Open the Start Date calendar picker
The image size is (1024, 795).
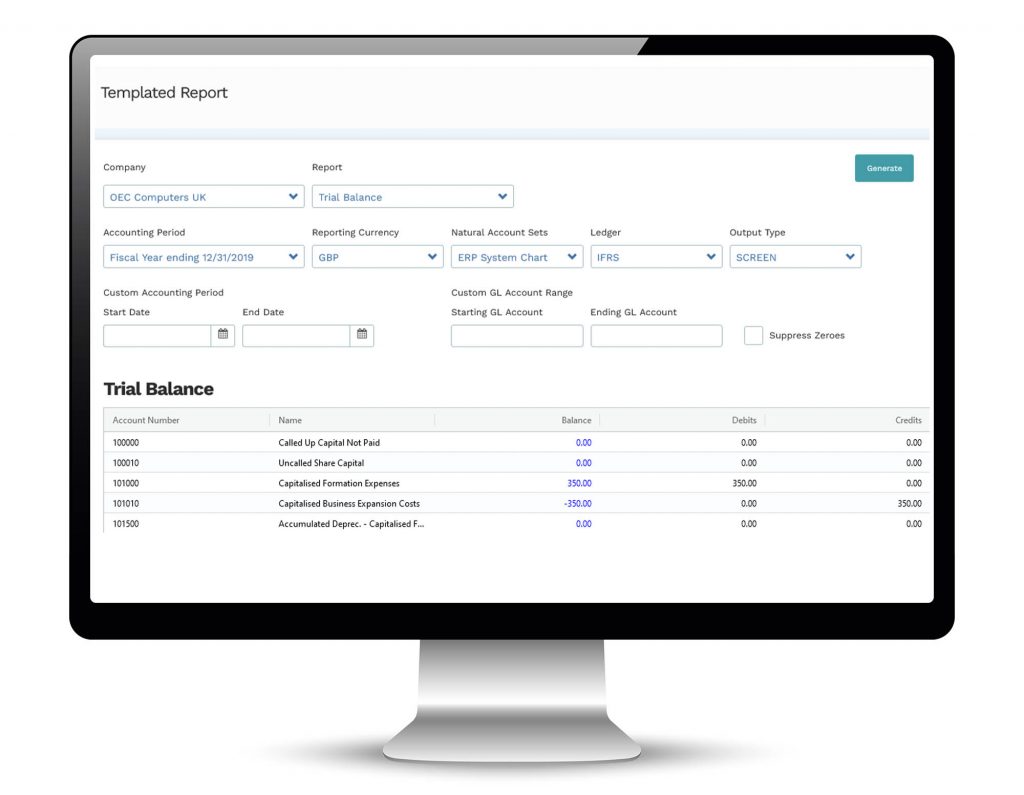[223, 335]
